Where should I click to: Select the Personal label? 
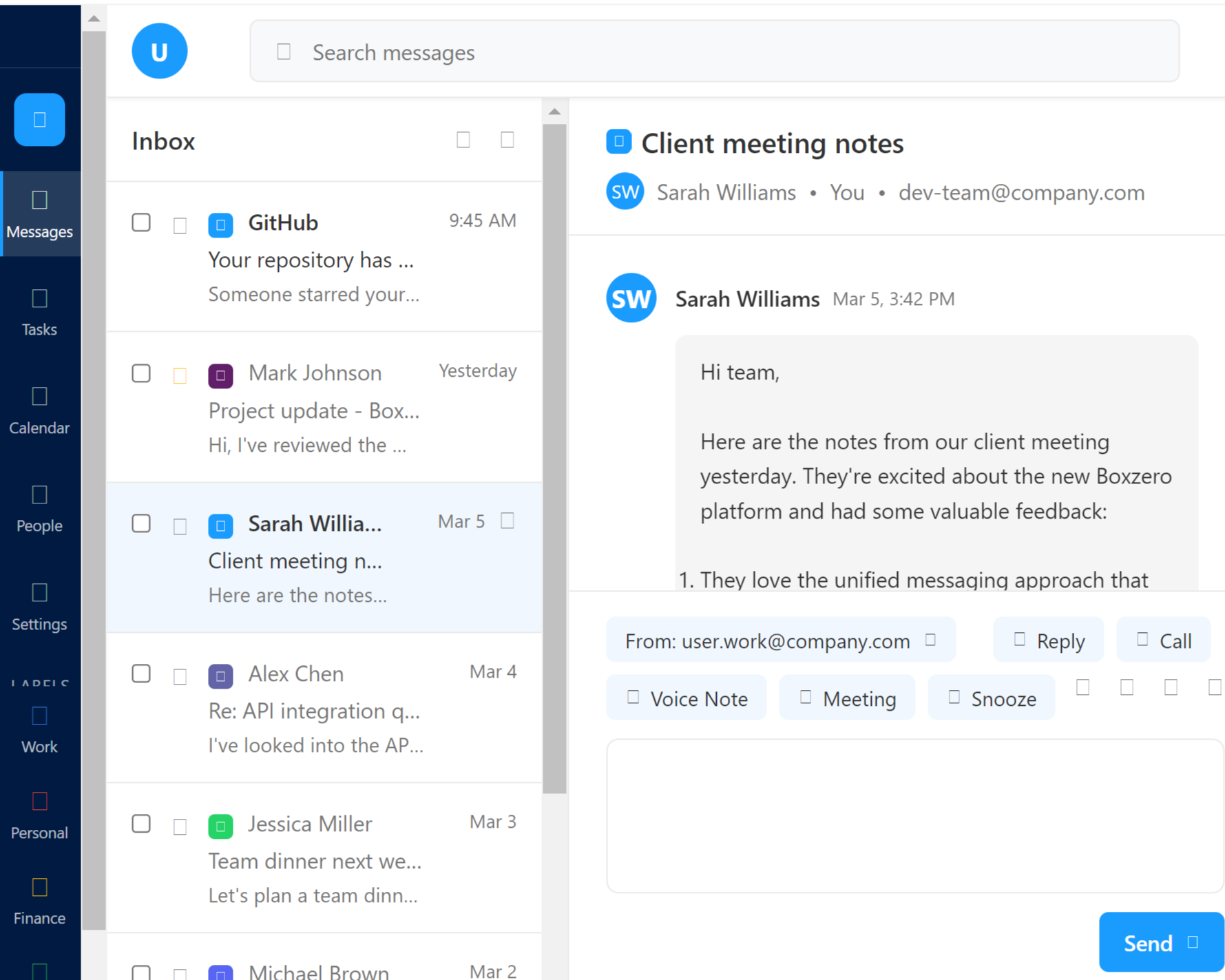(39, 816)
